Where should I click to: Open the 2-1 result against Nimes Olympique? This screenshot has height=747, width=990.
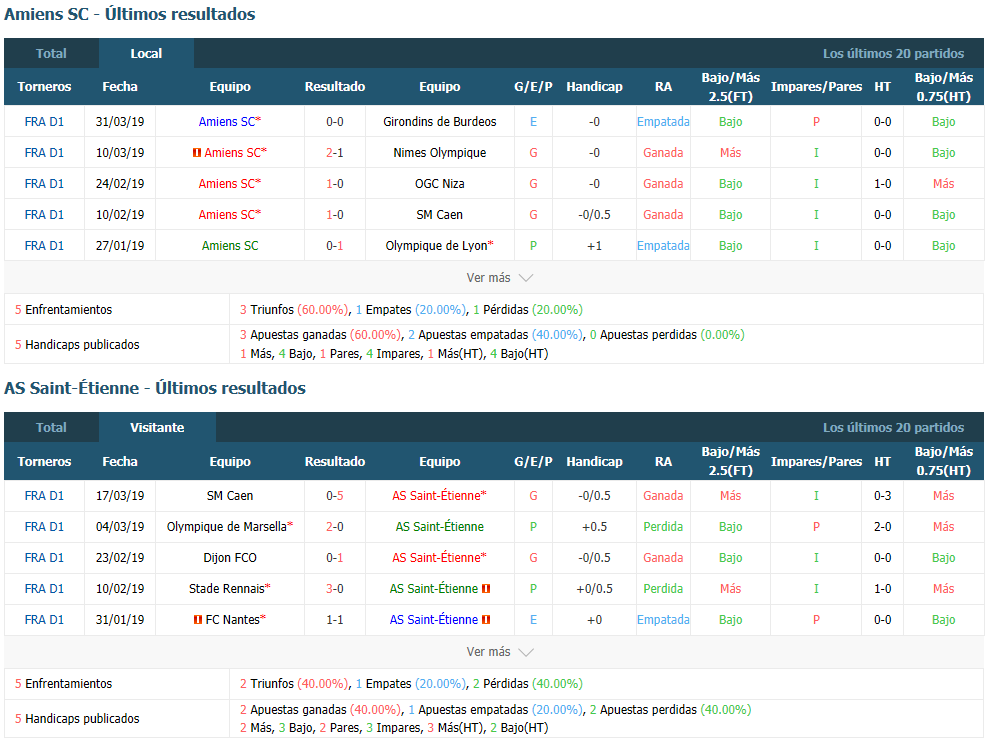(335, 153)
